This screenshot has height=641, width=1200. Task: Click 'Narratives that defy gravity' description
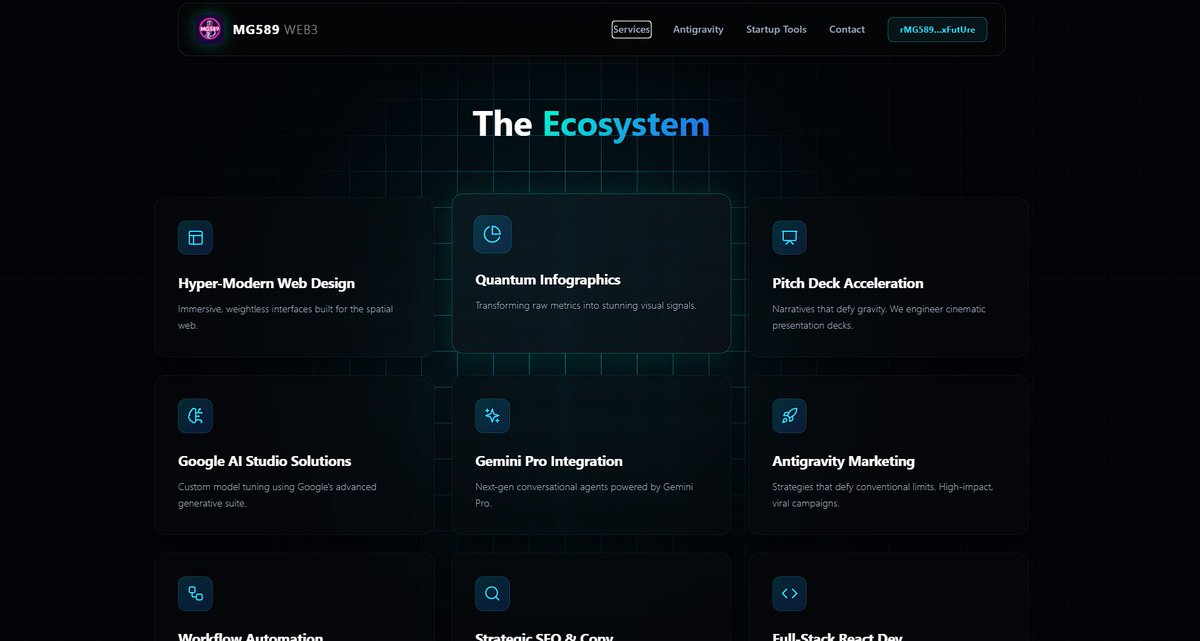(879, 317)
